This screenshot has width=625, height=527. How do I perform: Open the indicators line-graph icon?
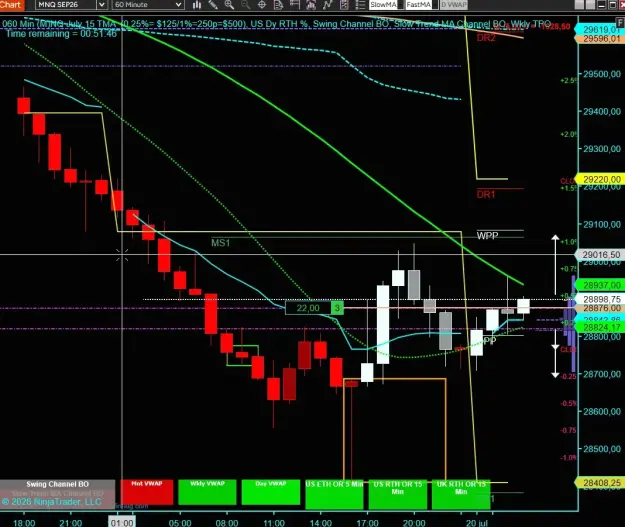[327, 5]
